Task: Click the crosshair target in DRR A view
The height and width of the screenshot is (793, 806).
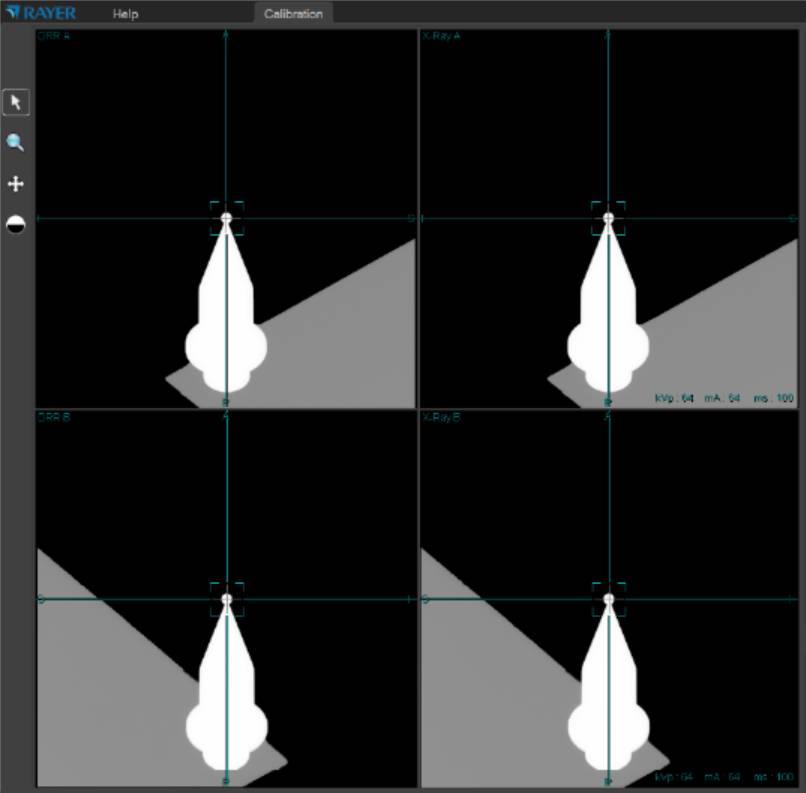Action: click(x=227, y=217)
